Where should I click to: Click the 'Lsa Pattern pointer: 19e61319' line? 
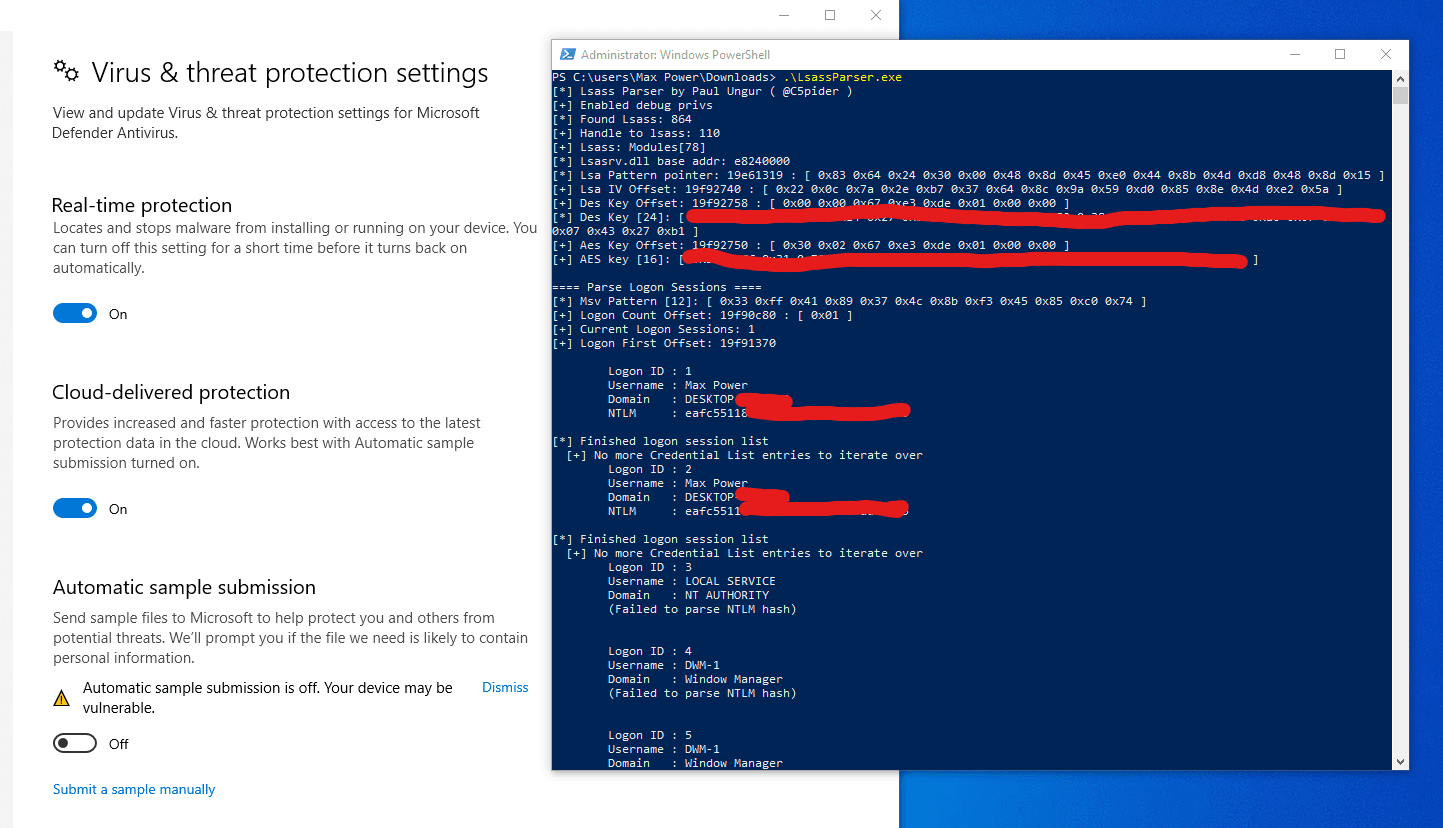(968, 175)
